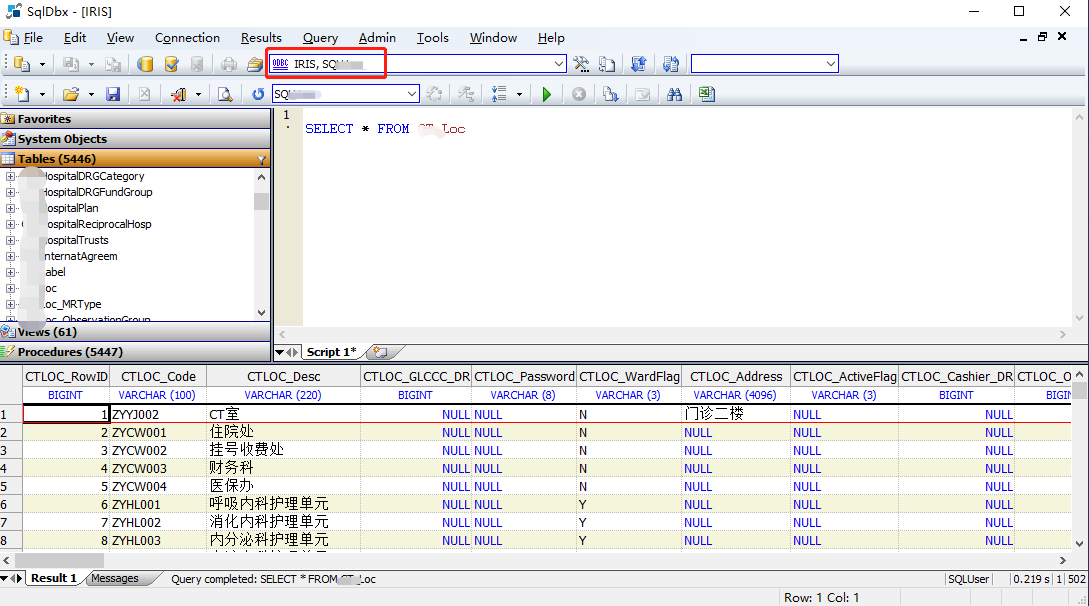Click the format lines arrows icon
The height and width of the screenshot is (606, 1089).
(499, 94)
